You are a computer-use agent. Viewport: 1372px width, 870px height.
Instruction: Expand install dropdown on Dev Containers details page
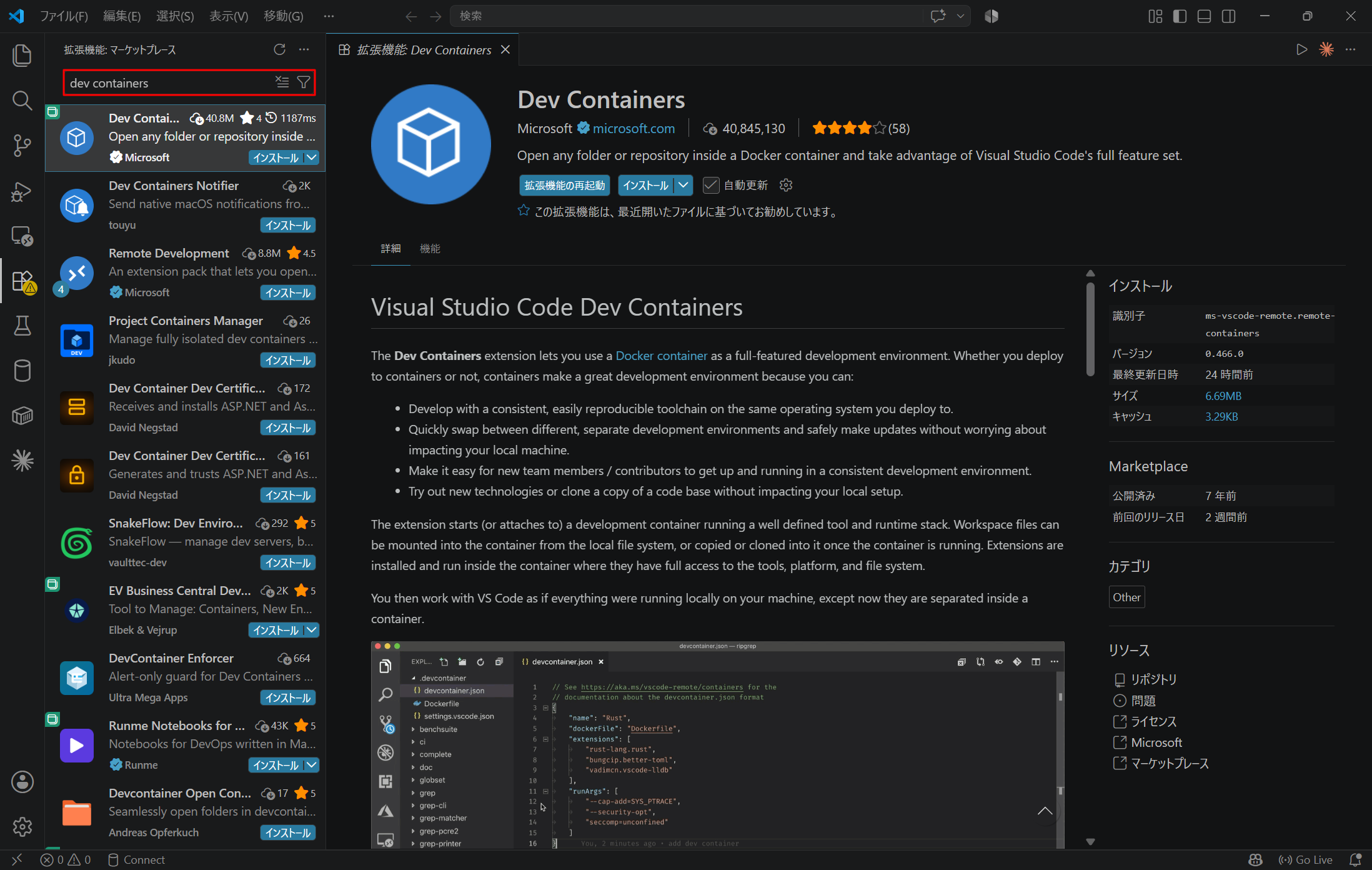coord(684,185)
